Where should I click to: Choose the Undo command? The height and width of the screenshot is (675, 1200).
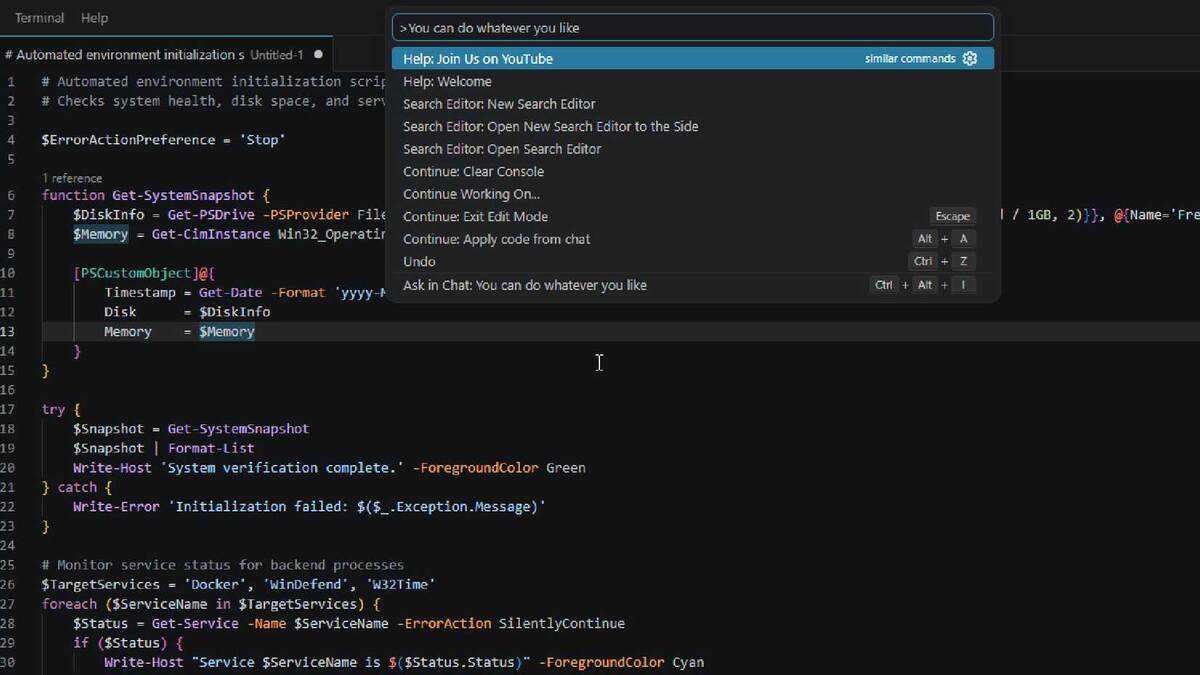coord(693,262)
